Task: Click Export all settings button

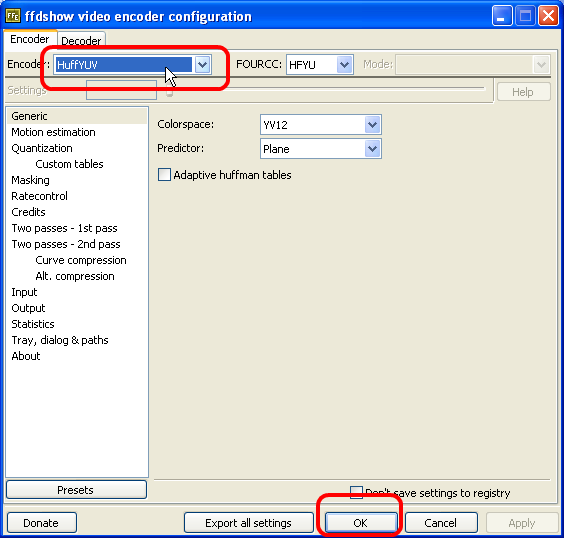Action: (x=249, y=523)
